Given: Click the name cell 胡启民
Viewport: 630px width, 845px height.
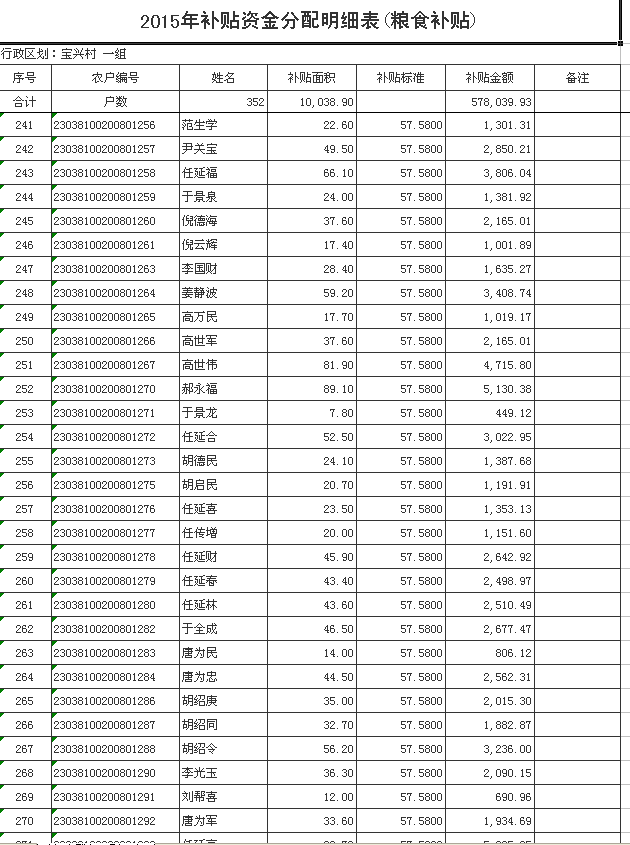Looking at the screenshot, I should pos(223,485).
